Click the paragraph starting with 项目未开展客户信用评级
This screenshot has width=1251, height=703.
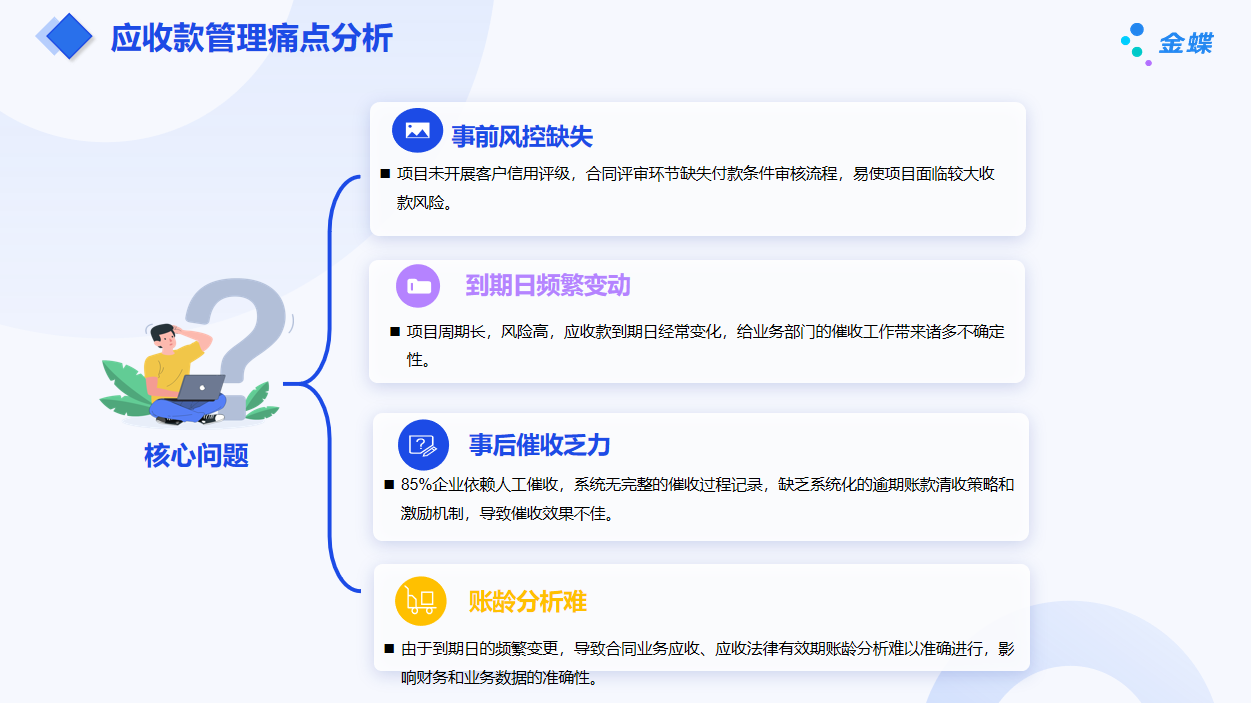(x=695, y=187)
